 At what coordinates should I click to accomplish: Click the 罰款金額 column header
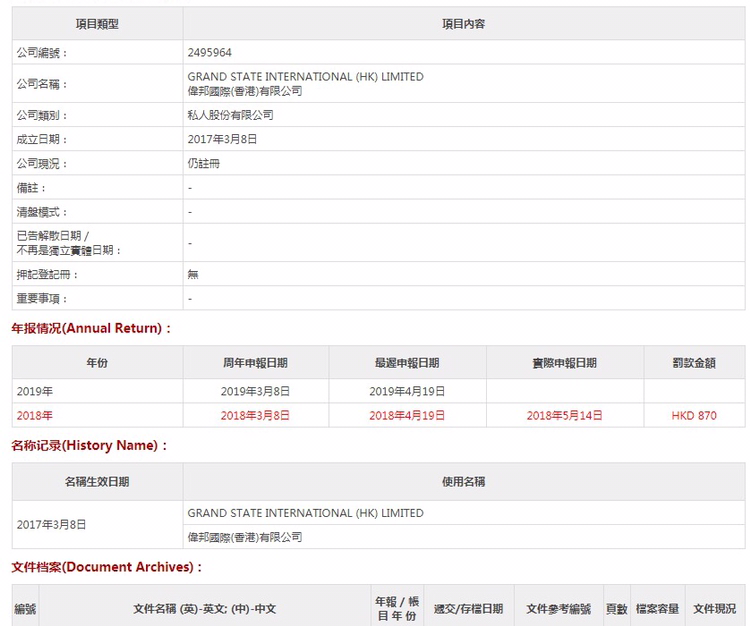[x=694, y=363]
